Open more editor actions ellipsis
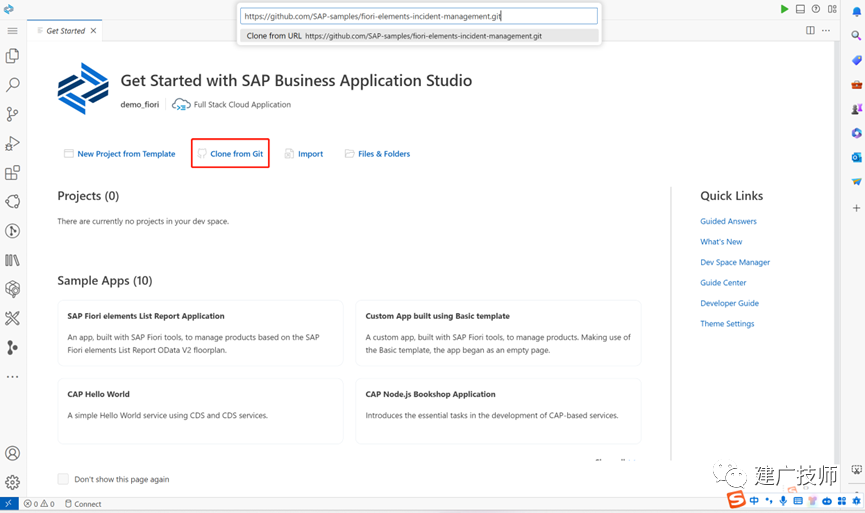This screenshot has height=513, width=865. (x=826, y=30)
